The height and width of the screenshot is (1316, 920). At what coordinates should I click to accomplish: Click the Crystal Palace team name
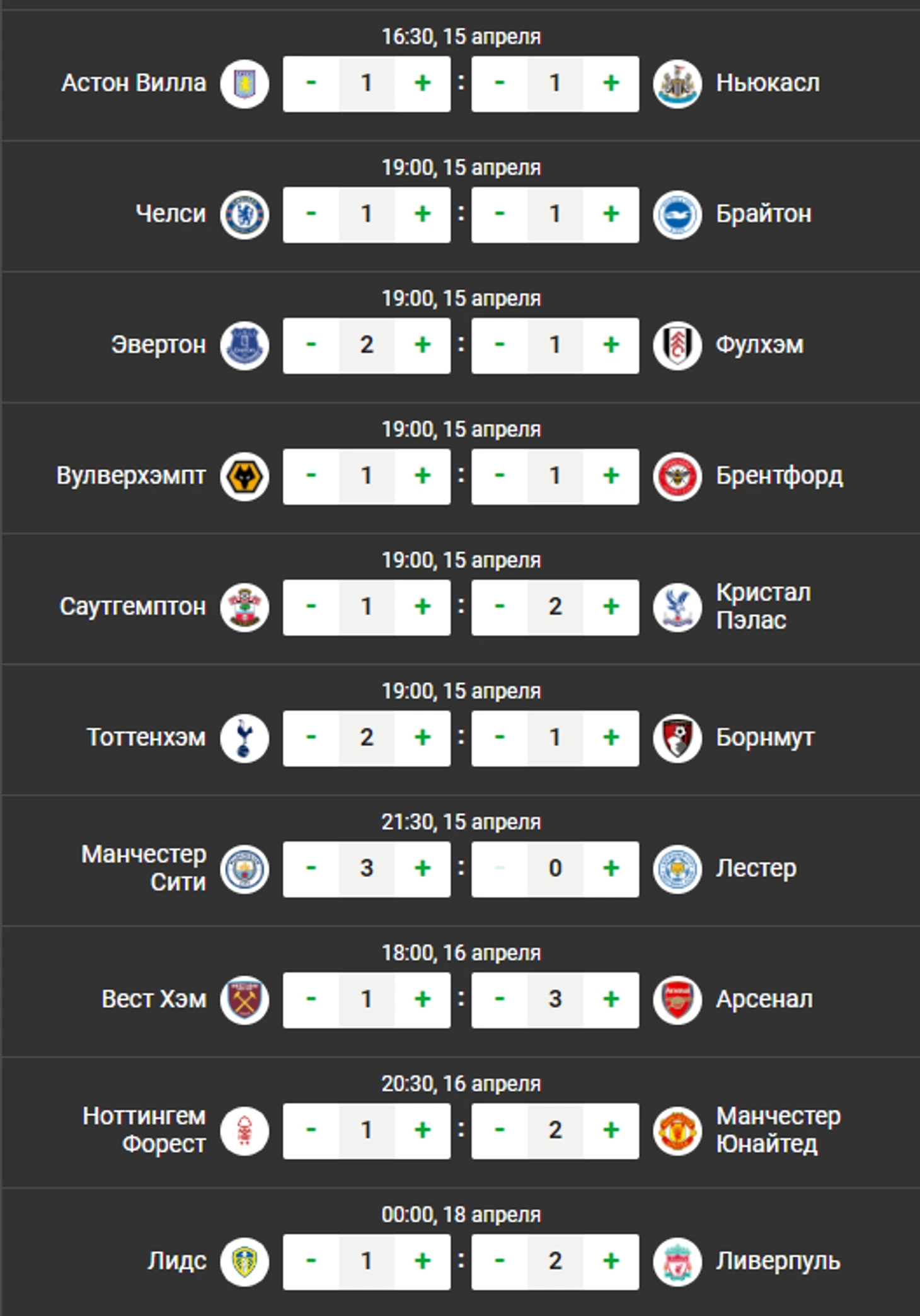[x=763, y=607]
